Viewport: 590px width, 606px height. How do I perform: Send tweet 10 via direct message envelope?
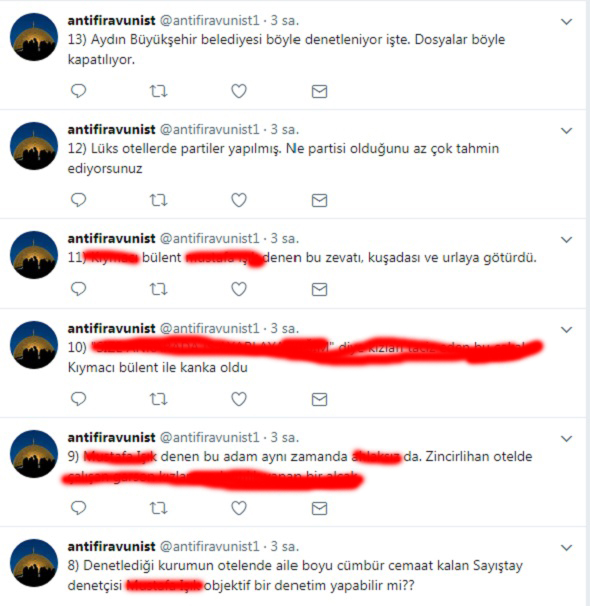(x=320, y=399)
